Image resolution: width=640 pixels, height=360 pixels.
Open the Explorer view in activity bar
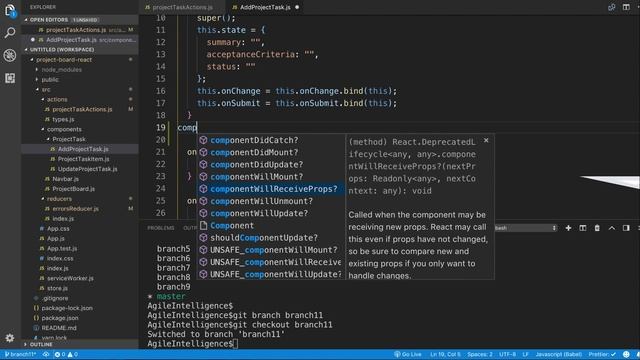10,10
